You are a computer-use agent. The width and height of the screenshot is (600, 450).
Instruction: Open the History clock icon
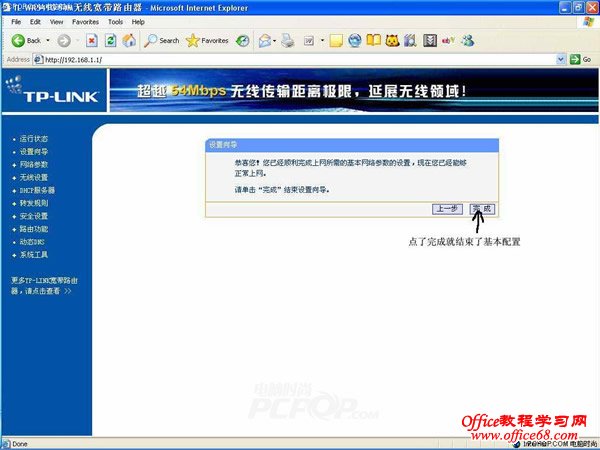coord(242,41)
